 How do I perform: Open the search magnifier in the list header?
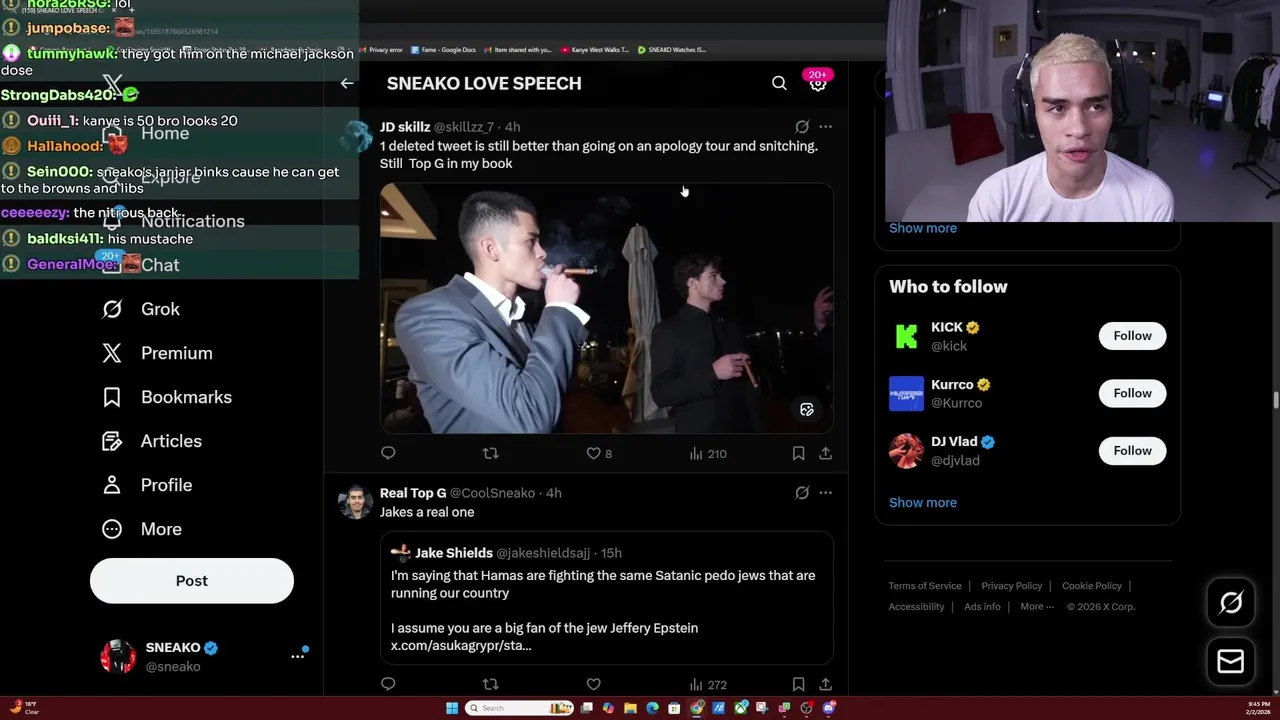coord(779,83)
